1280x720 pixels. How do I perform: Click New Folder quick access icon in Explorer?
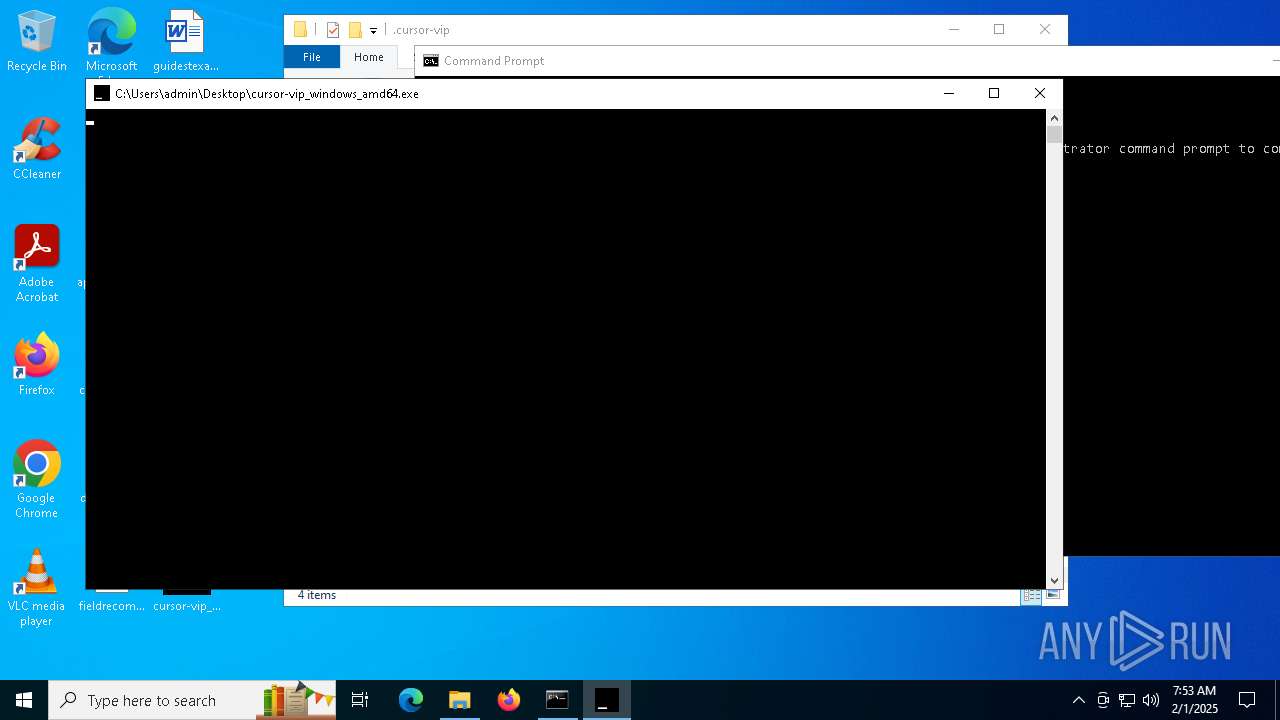point(354,30)
